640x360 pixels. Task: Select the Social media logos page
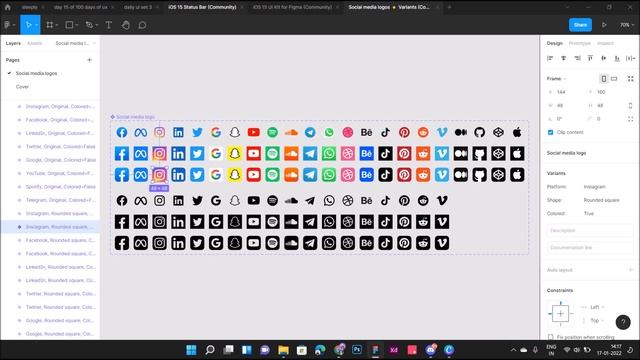click(x=36, y=73)
